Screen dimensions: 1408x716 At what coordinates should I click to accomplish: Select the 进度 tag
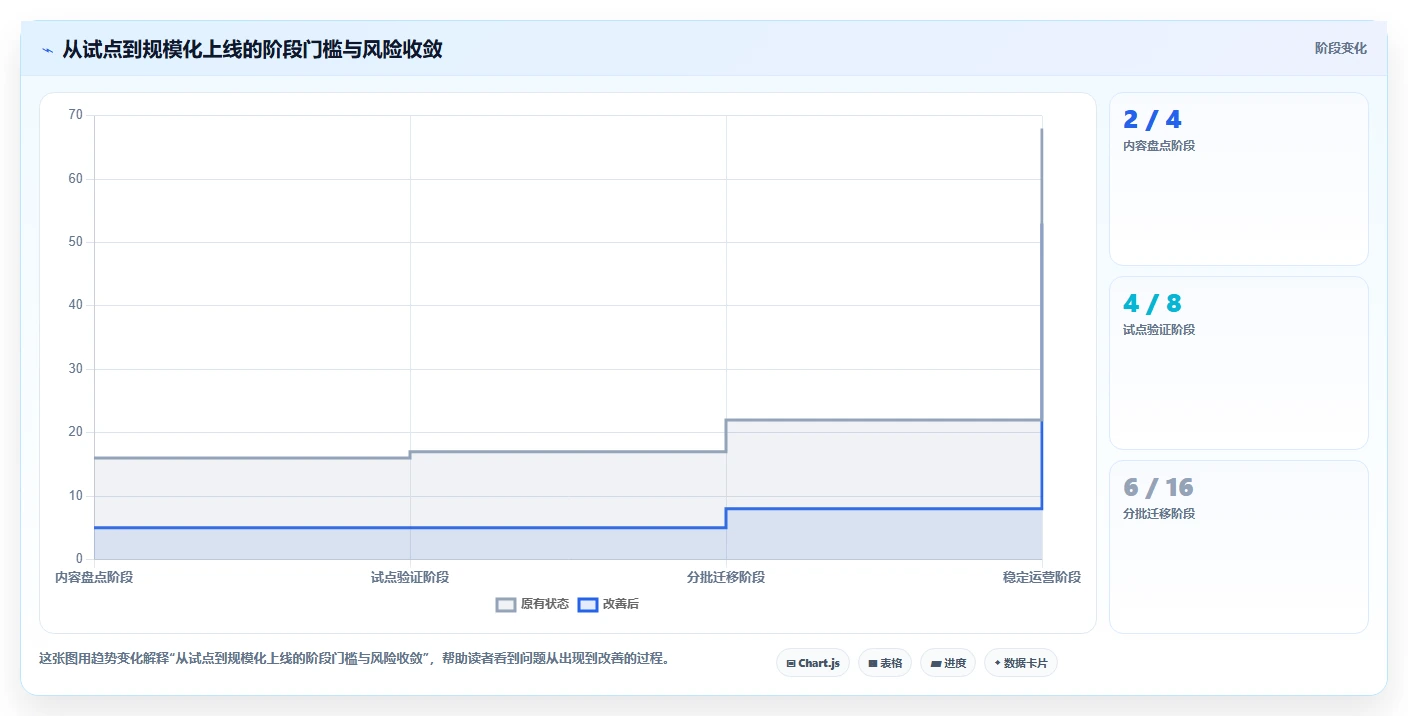[x=948, y=663]
